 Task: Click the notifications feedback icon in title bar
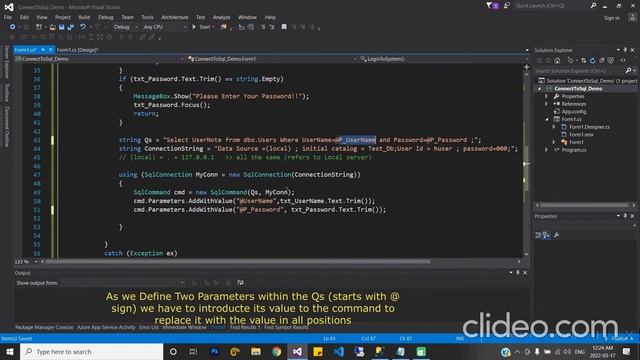click(507, 6)
